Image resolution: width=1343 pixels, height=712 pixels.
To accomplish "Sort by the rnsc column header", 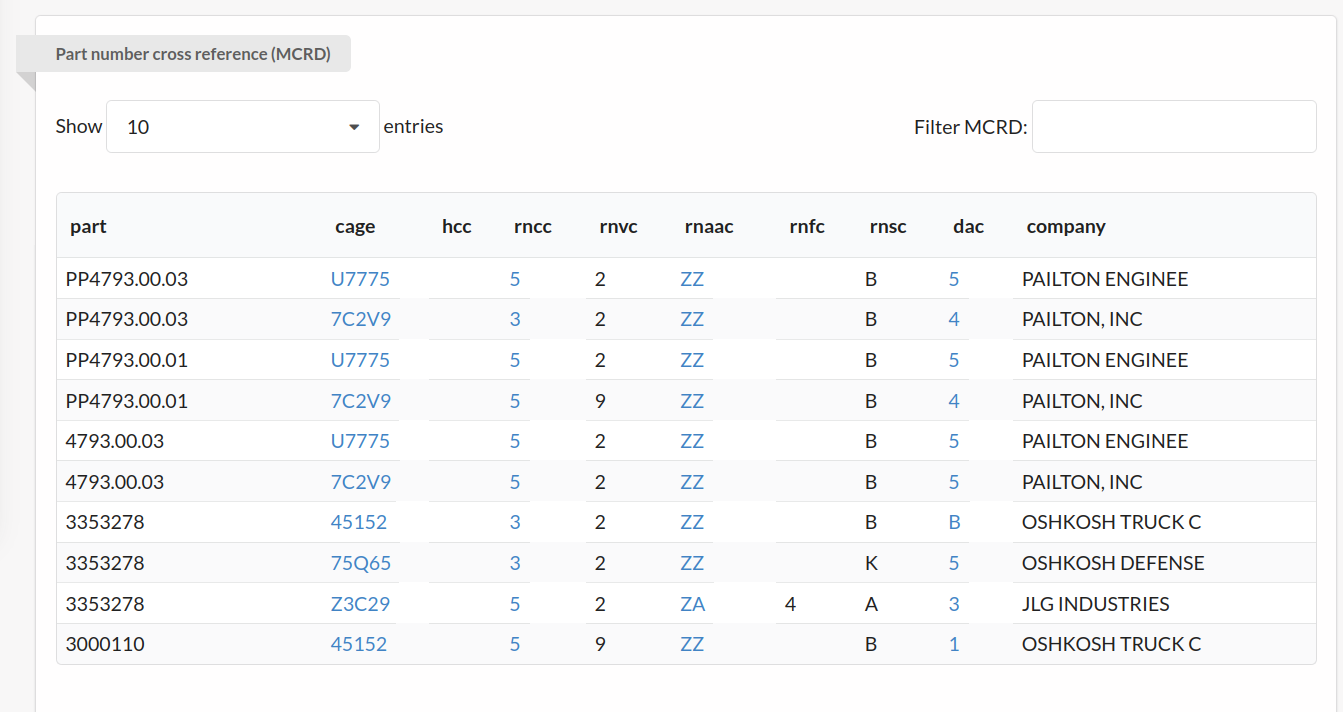I will [888, 226].
